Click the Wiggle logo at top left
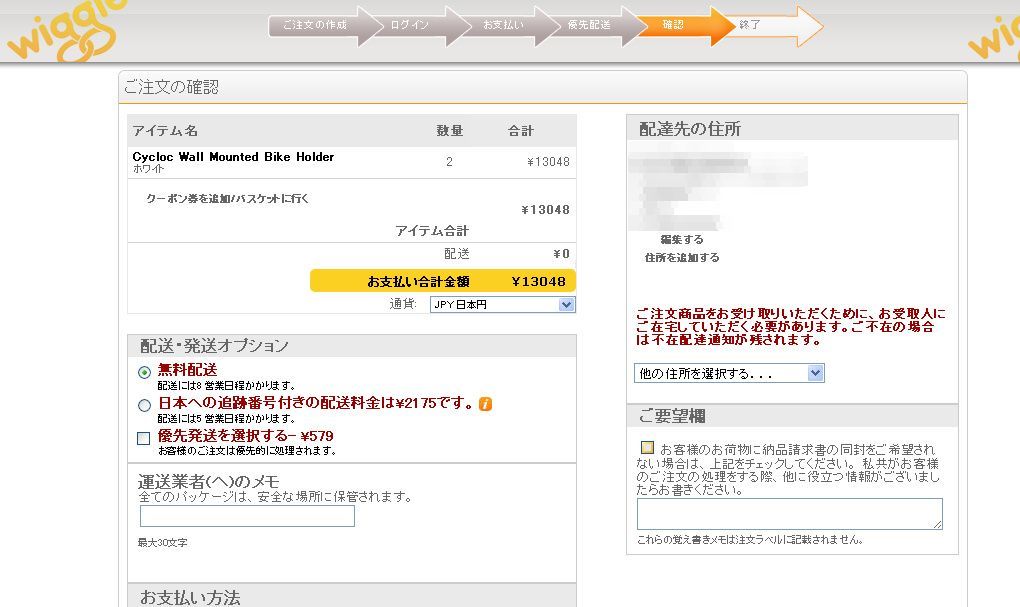1020x607 pixels. pos(65,30)
